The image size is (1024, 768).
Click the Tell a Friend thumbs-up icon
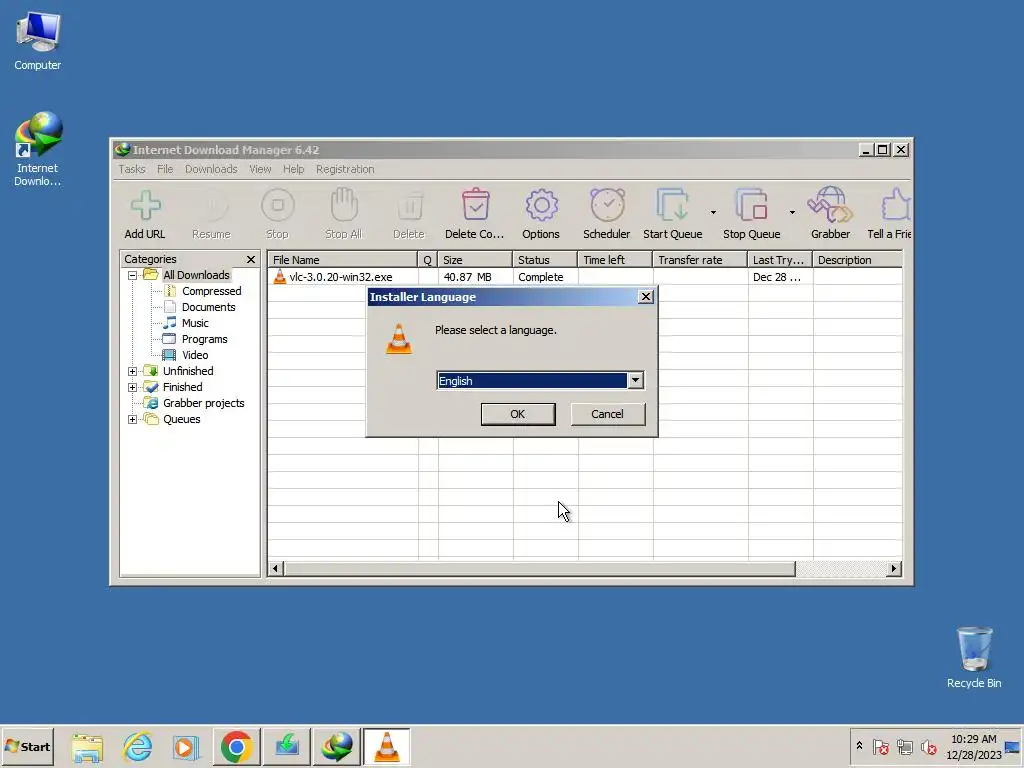[895, 205]
